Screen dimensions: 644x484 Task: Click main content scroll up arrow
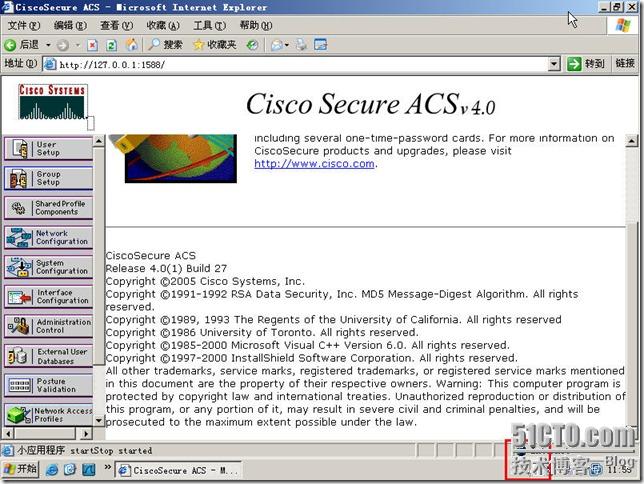coord(631,141)
